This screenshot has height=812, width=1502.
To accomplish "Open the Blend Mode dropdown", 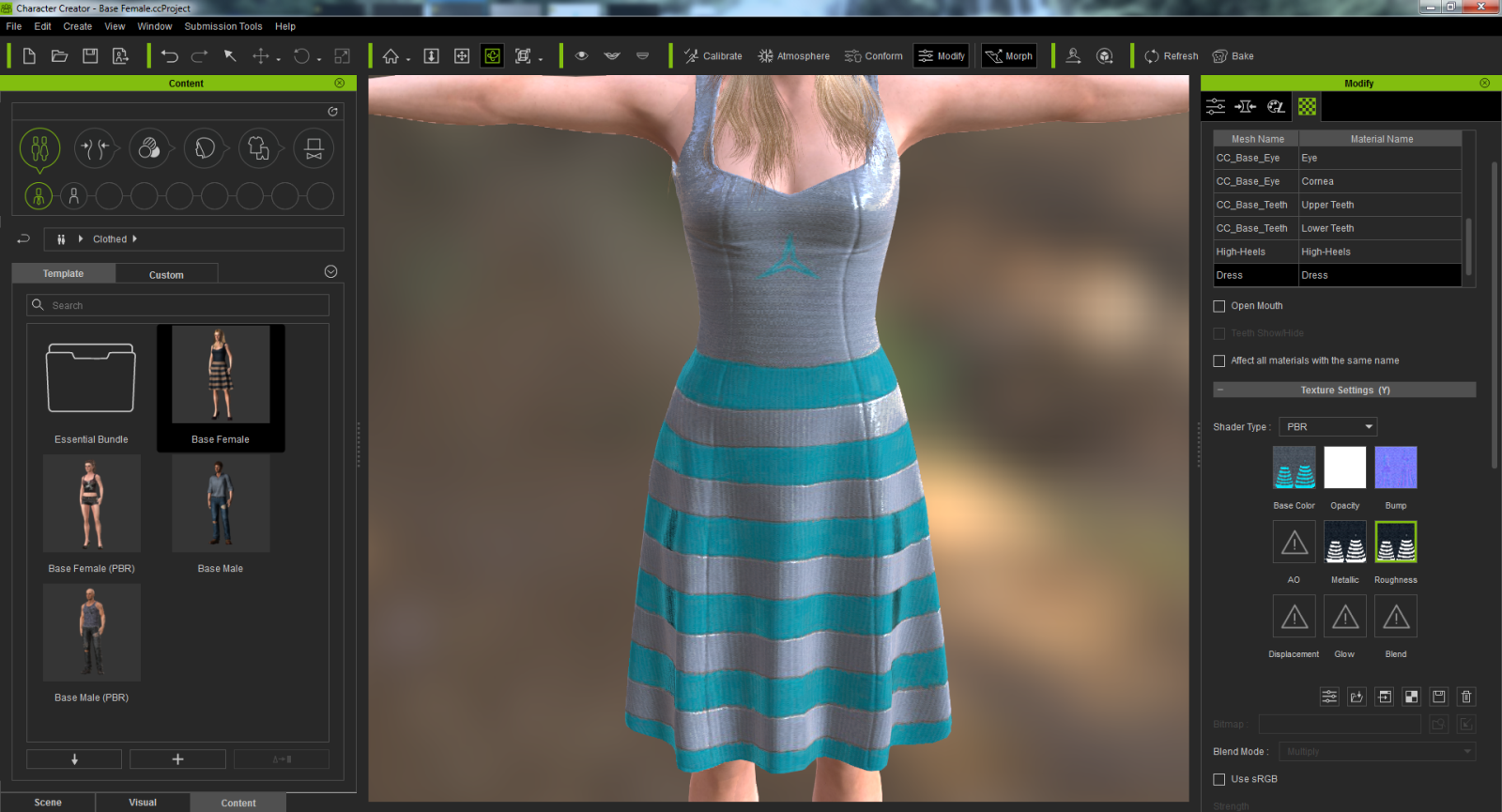I will (x=1377, y=752).
